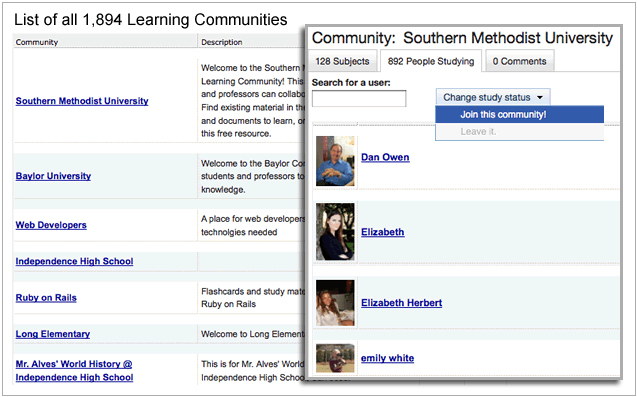
Task: Open the Long Elementary community link
Action: [53, 334]
